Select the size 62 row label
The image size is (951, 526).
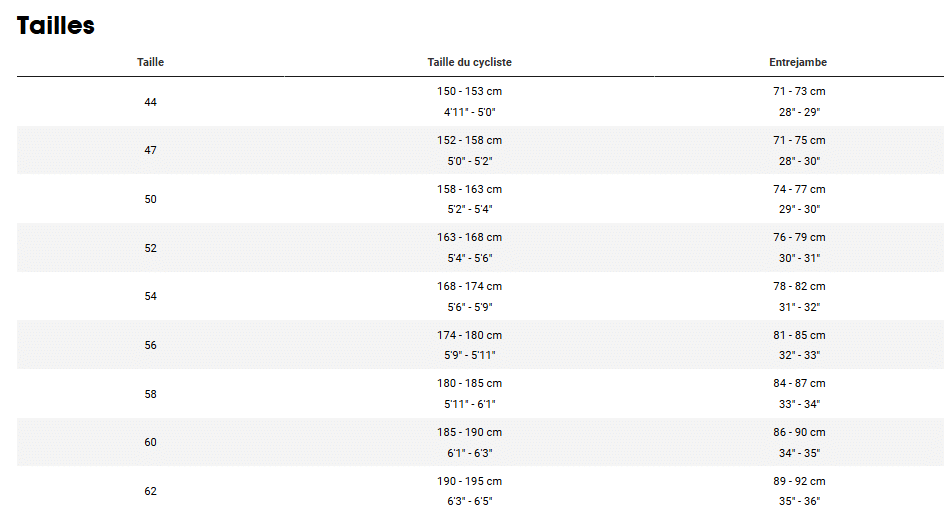(150, 491)
